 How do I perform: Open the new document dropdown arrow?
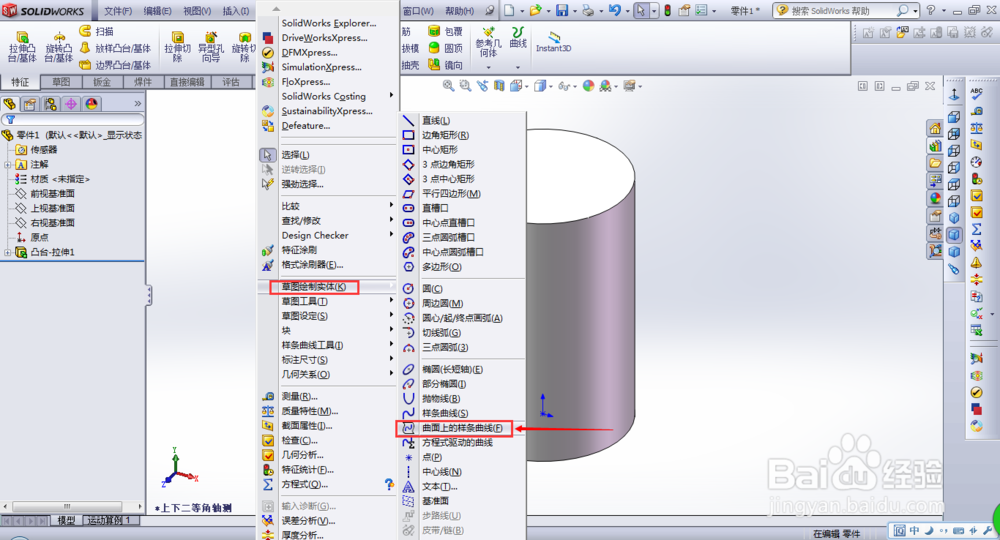[522, 11]
